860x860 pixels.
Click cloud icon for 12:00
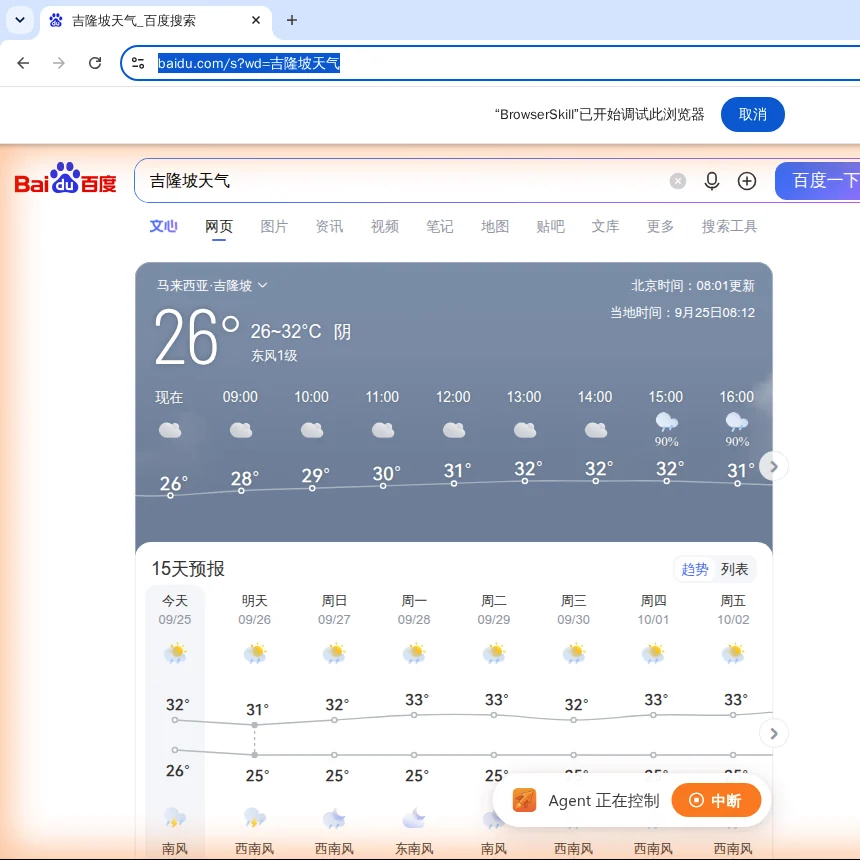[x=454, y=430]
